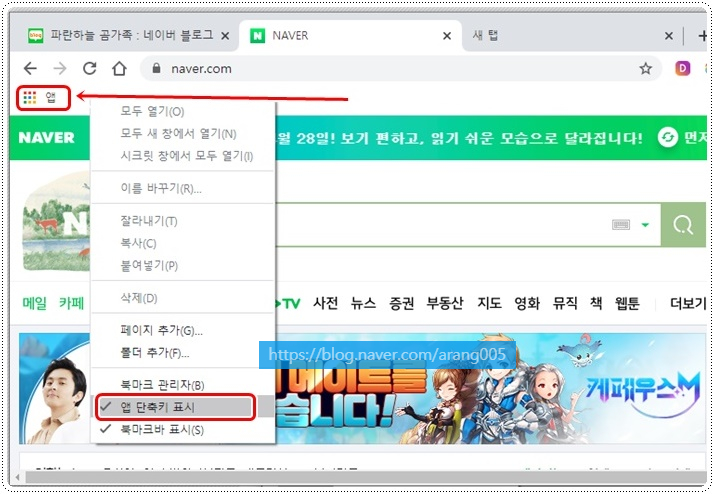
Task: Click the refresh circle icon in green banner
Action: [668, 137]
